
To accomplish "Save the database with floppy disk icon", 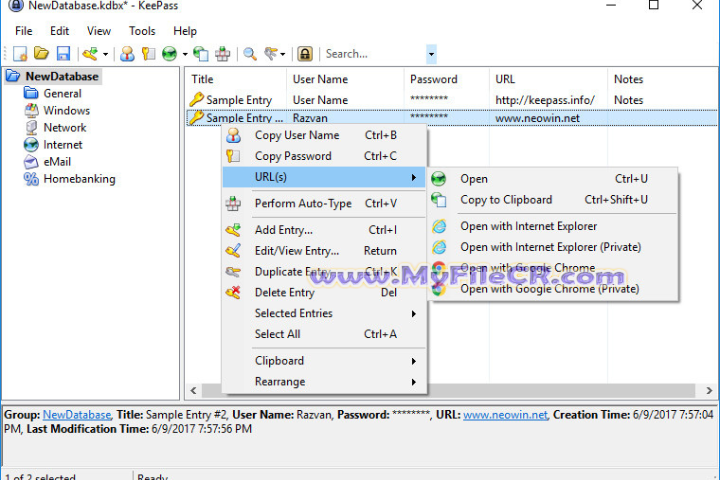I will pos(63,54).
